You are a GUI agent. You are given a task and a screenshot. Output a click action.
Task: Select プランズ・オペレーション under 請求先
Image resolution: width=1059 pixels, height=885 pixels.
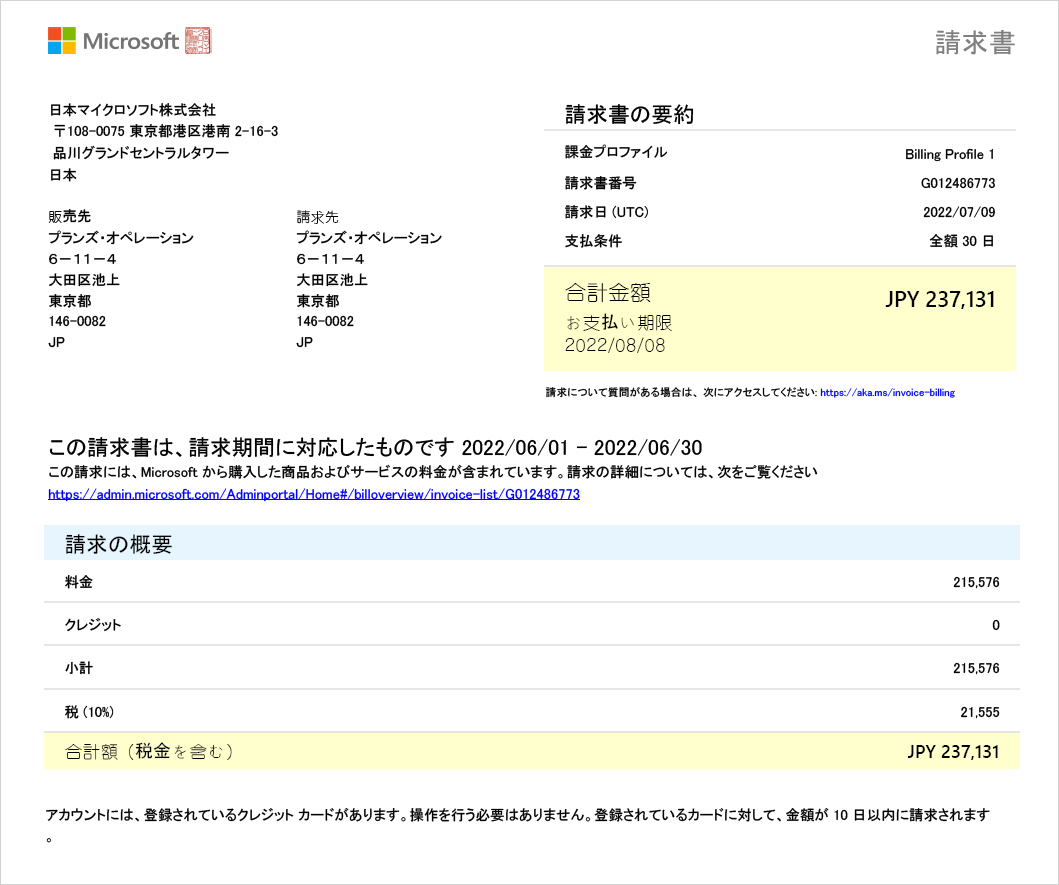pyautogui.click(x=369, y=238)
